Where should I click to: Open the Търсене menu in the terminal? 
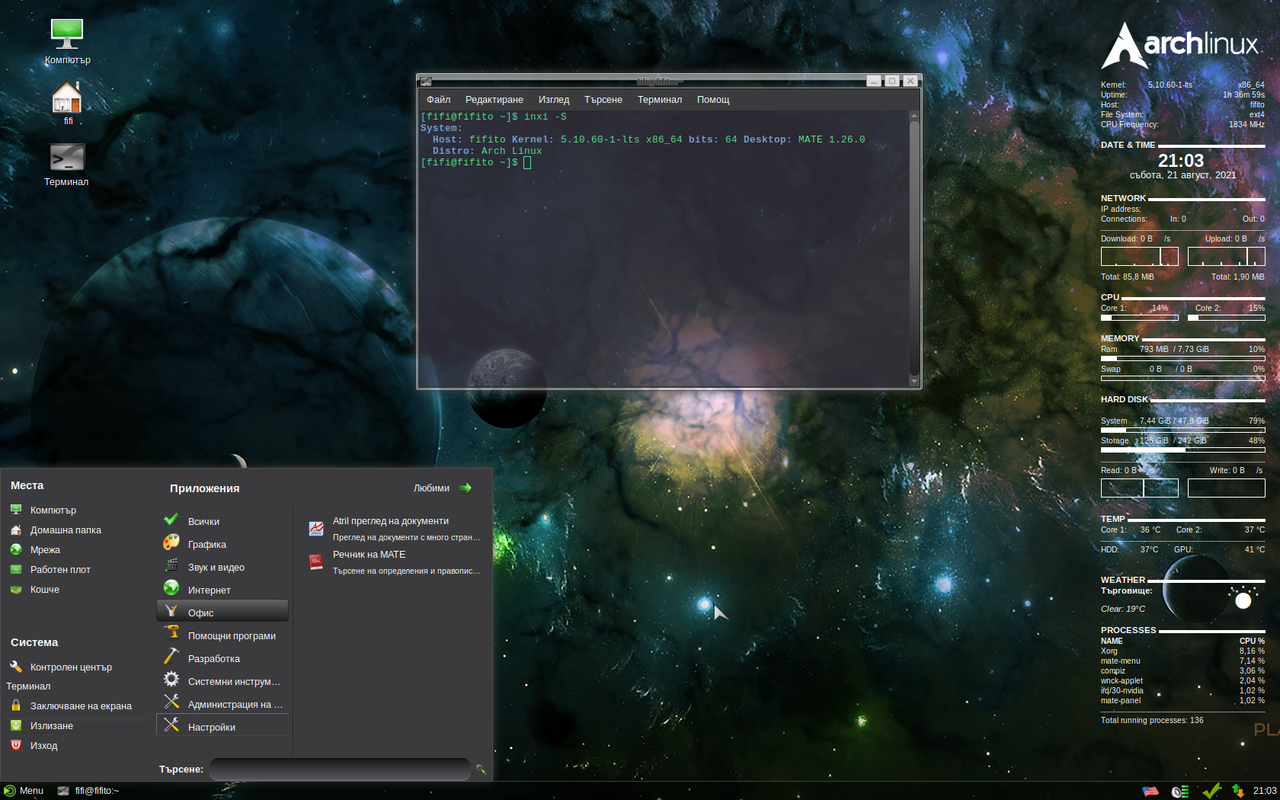(603, 100)
